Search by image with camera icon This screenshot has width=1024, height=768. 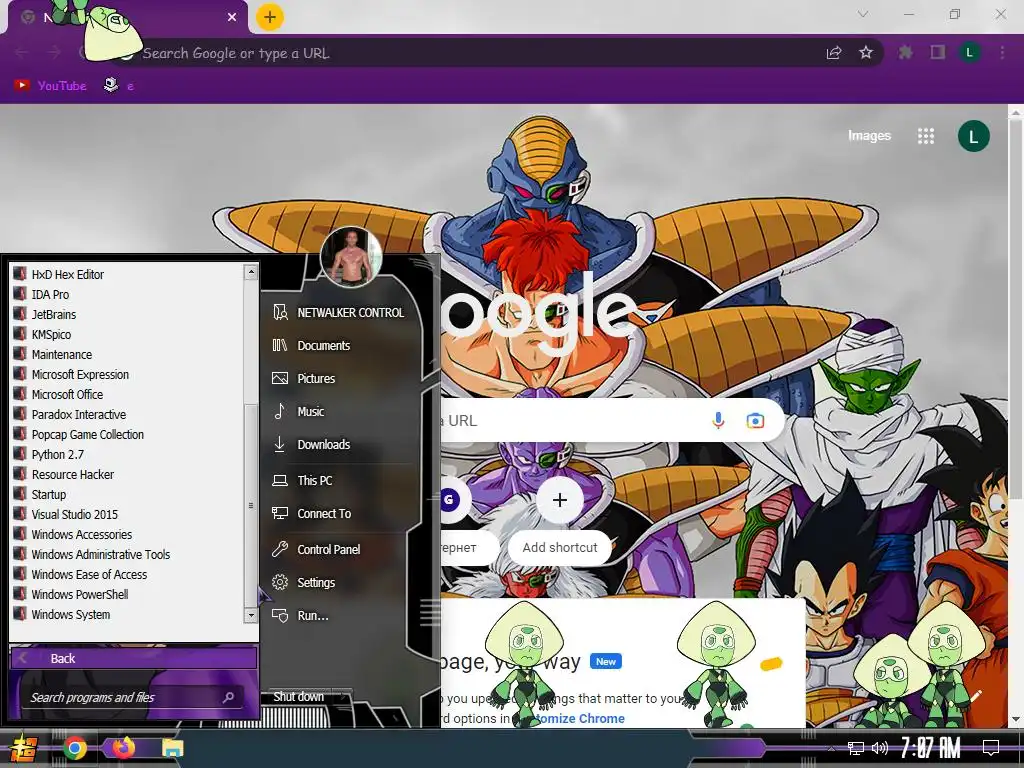[755, 421]
